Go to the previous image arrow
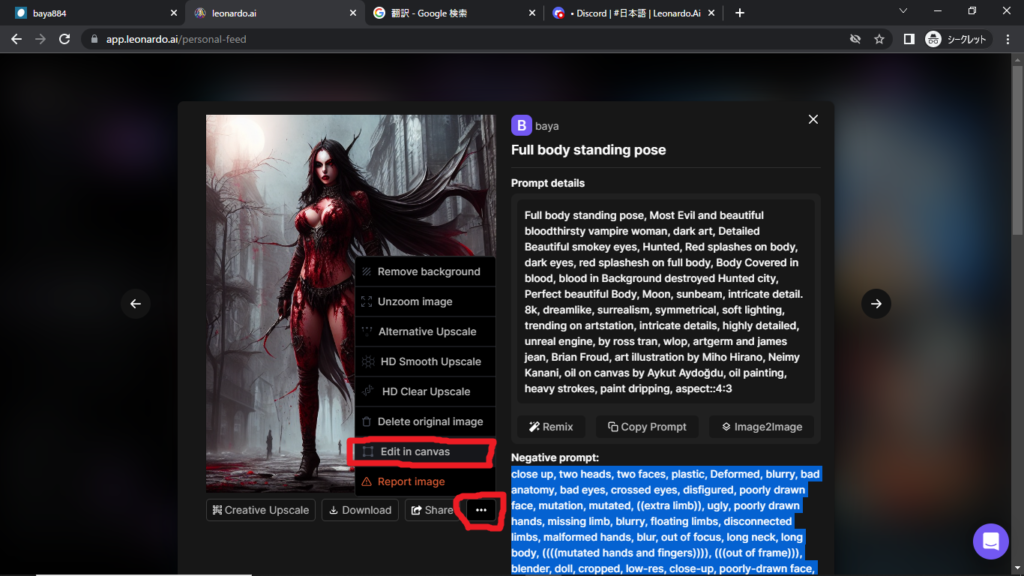This screenshot has width=1024, height=576. click(136, 304)
